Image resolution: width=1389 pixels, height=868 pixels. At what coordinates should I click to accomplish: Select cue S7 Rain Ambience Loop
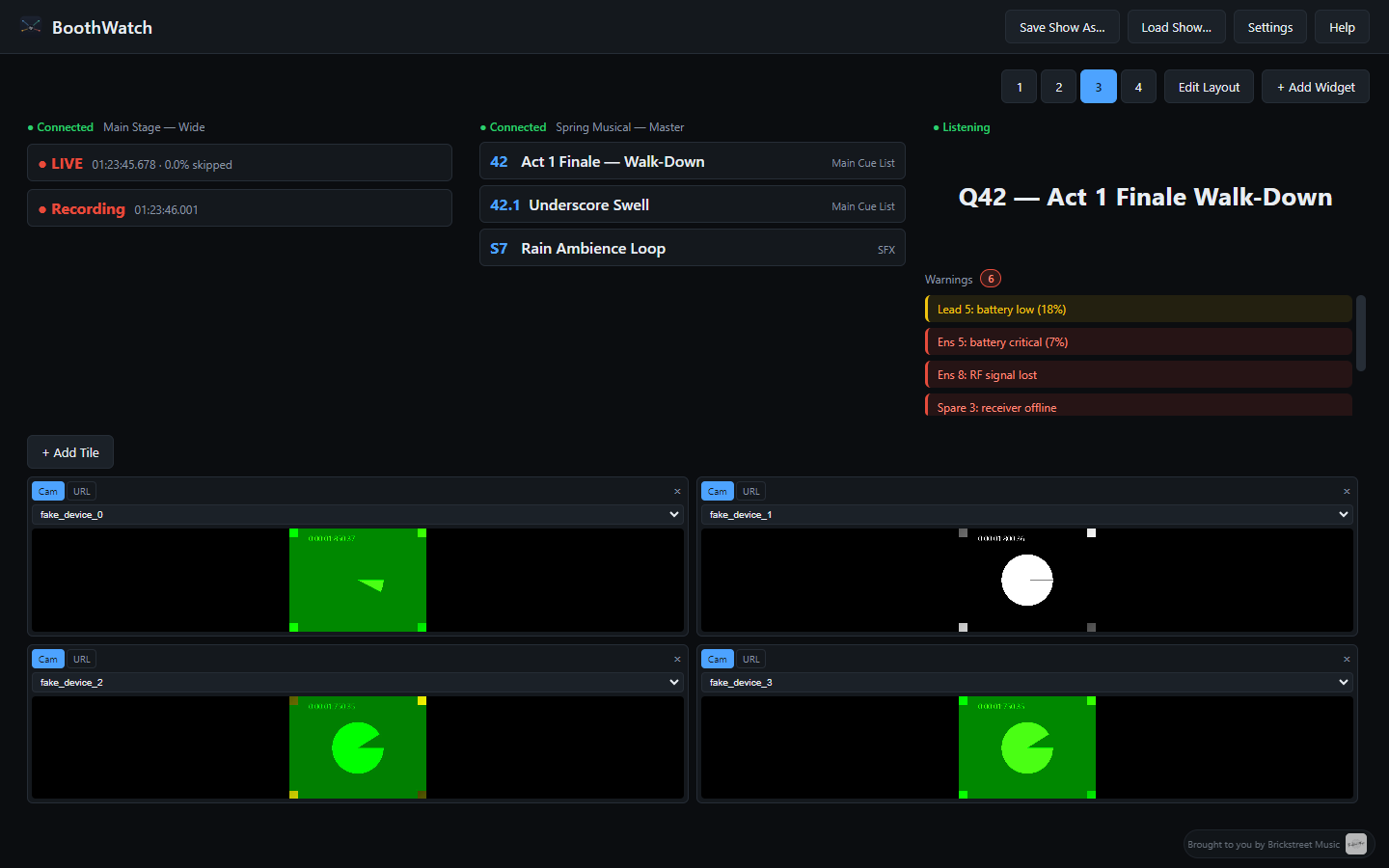(x=693, y=248)
